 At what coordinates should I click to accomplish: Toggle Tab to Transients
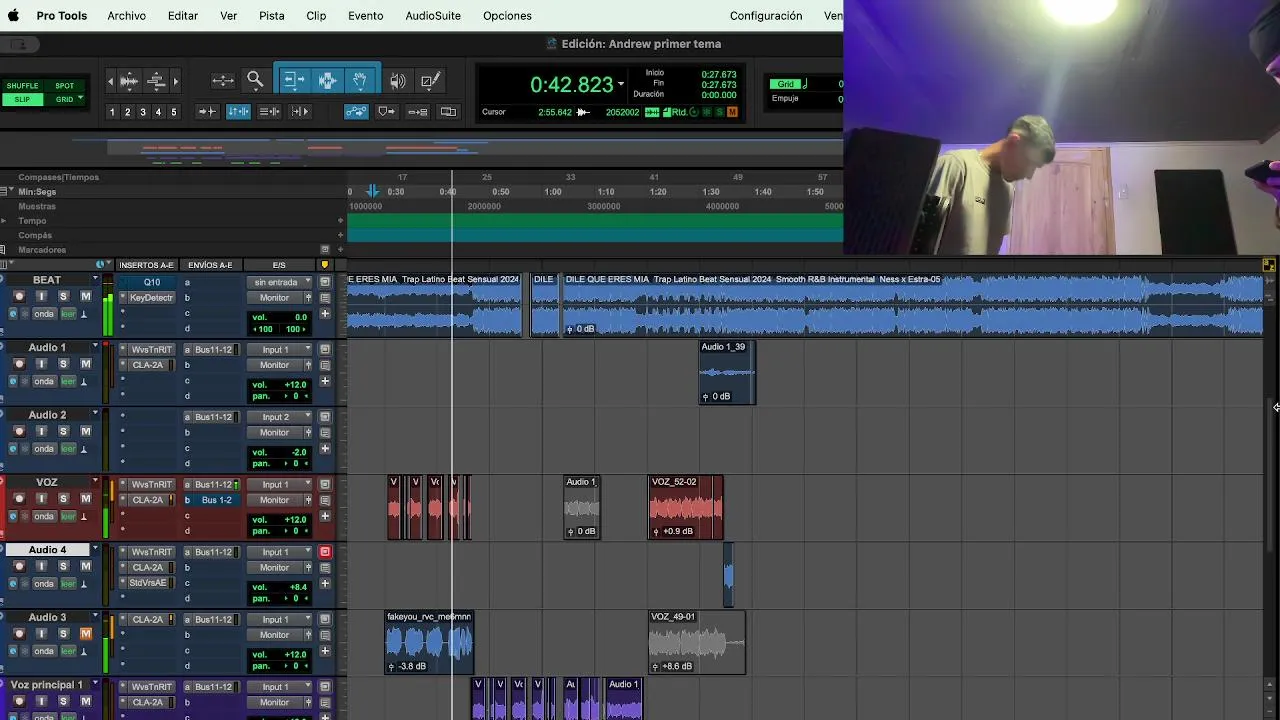(207, 112)
